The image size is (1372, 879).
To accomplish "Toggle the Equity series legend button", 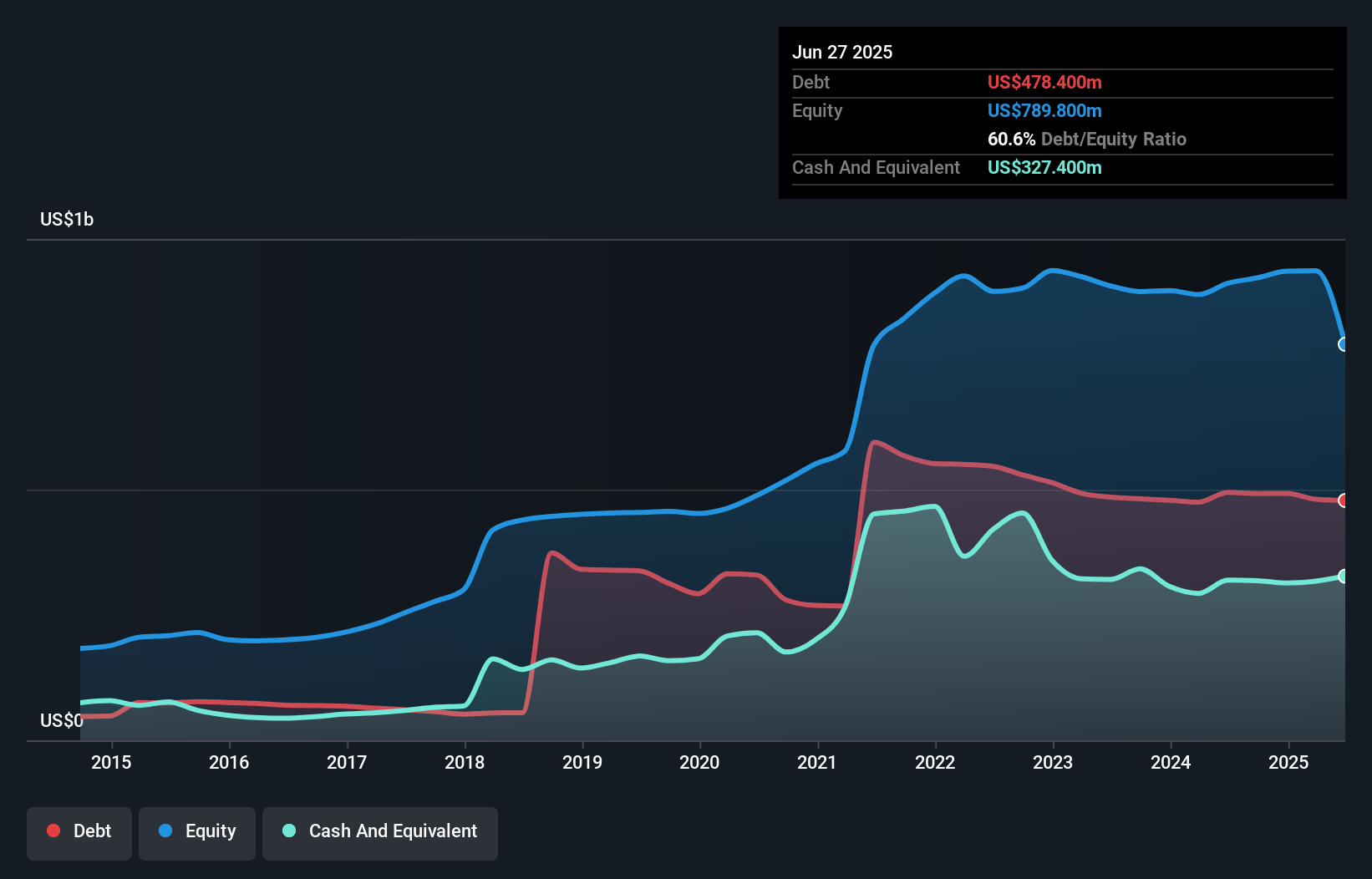I will click(x=197, y=833).
